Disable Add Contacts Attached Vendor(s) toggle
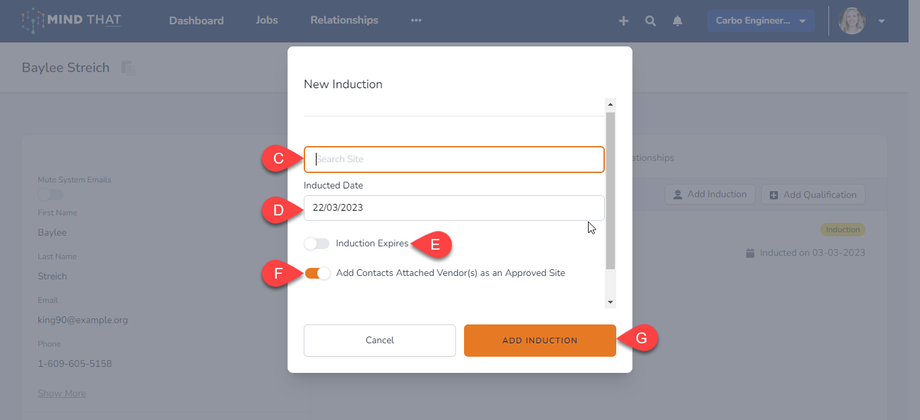 pos(317,273)
